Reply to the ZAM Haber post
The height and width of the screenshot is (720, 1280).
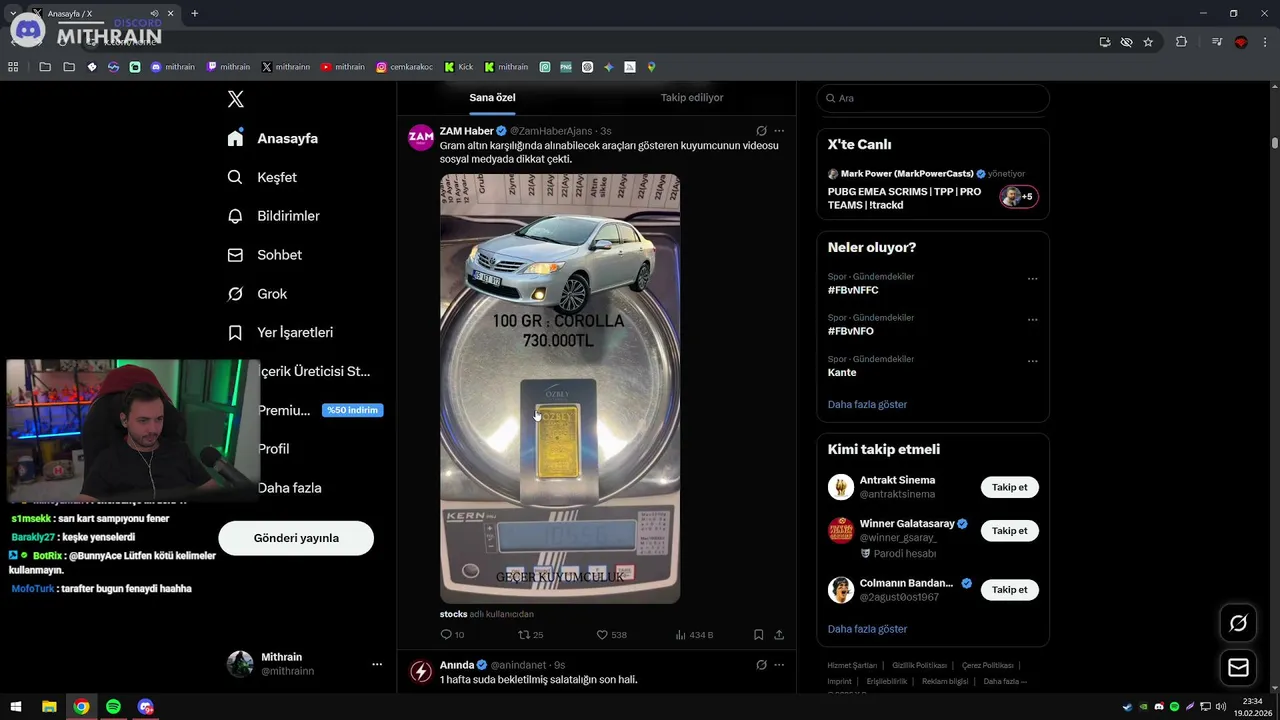[452, 635]
